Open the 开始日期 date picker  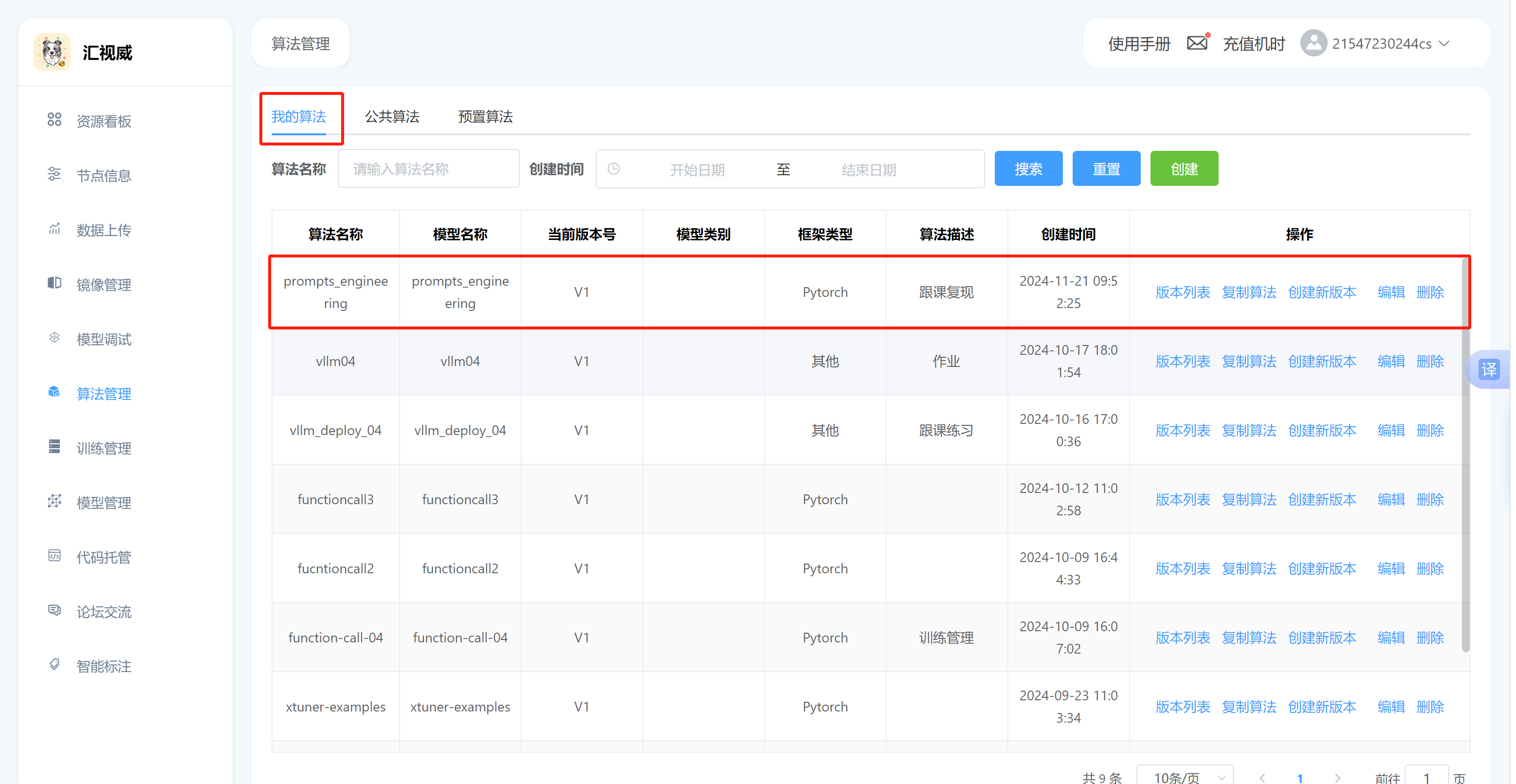pos(697,169)
